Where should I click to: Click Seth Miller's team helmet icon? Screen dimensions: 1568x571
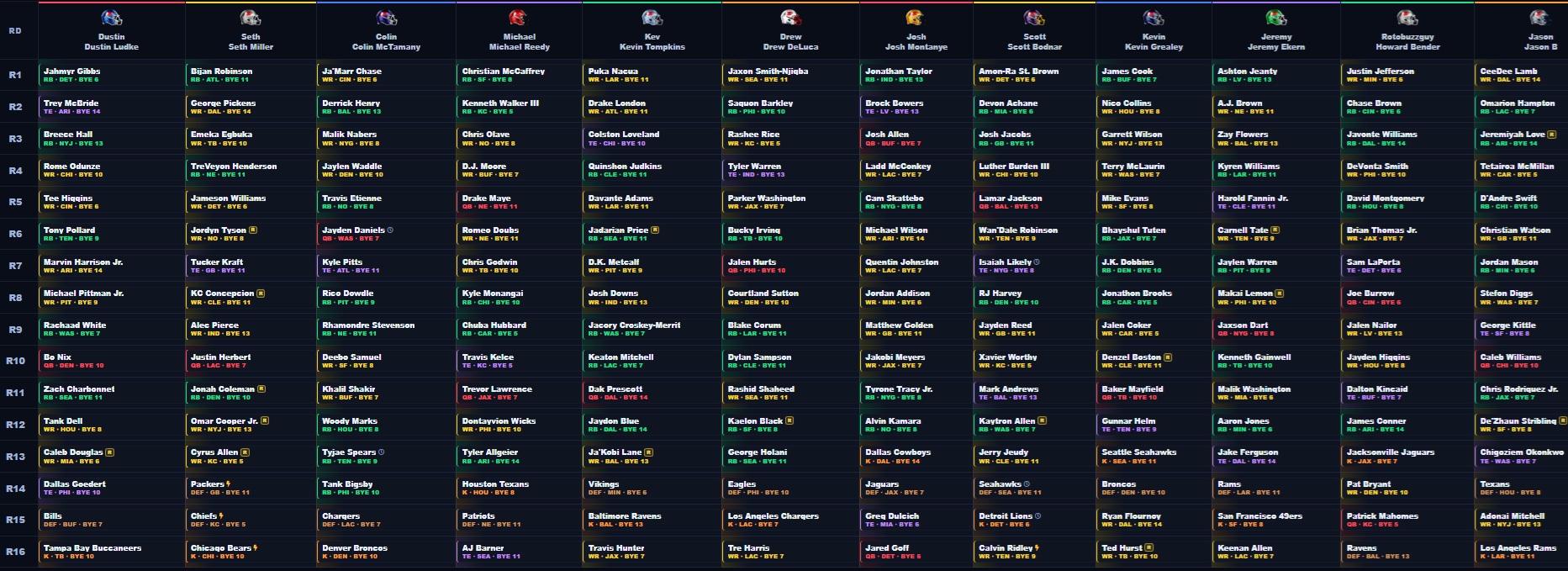pos(251,18)
